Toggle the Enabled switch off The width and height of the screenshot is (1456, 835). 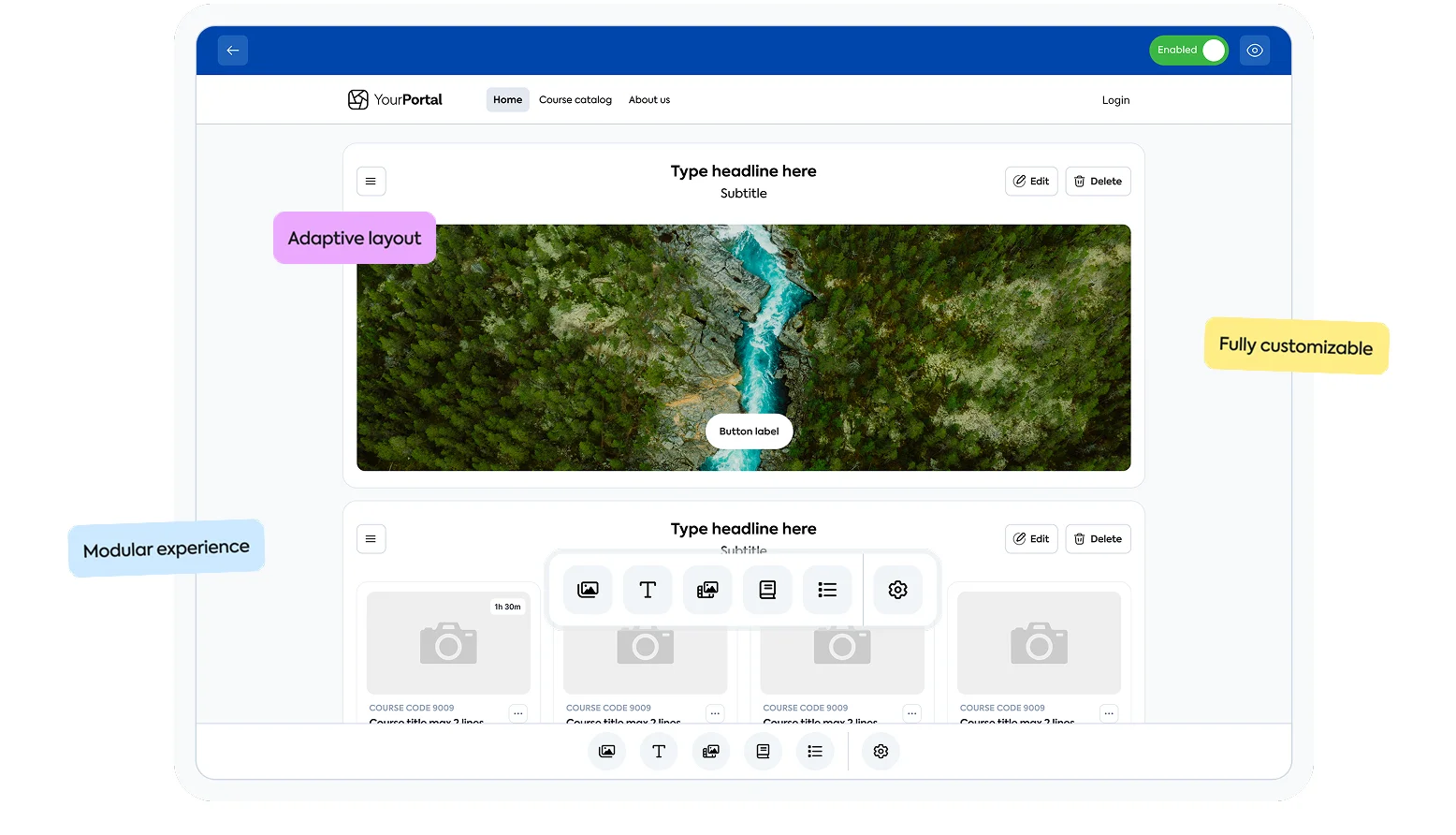(1188, 51)
